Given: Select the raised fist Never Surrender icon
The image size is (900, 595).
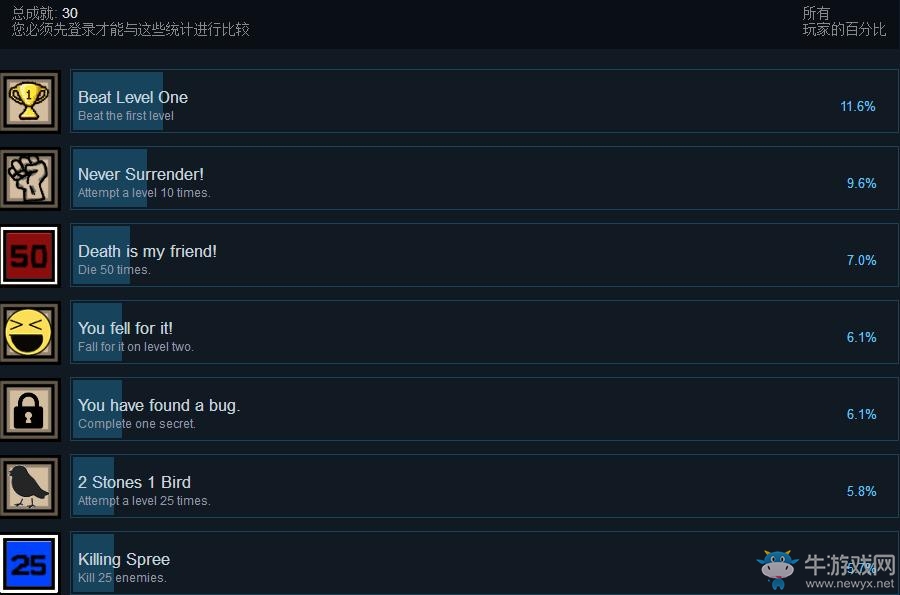Looking at the screenshot, I should tap(29, 178).
